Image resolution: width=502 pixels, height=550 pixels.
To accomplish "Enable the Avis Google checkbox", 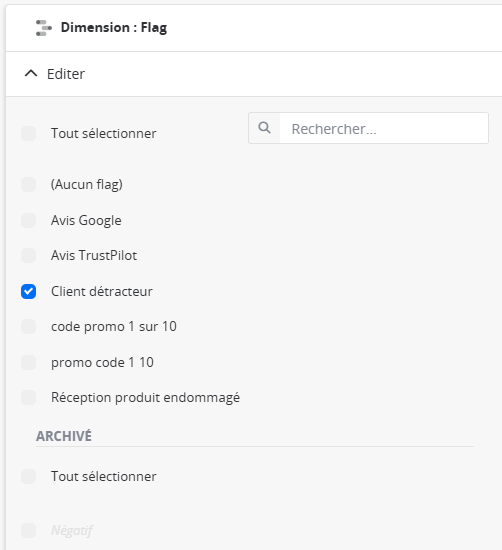I will point(28,221).
